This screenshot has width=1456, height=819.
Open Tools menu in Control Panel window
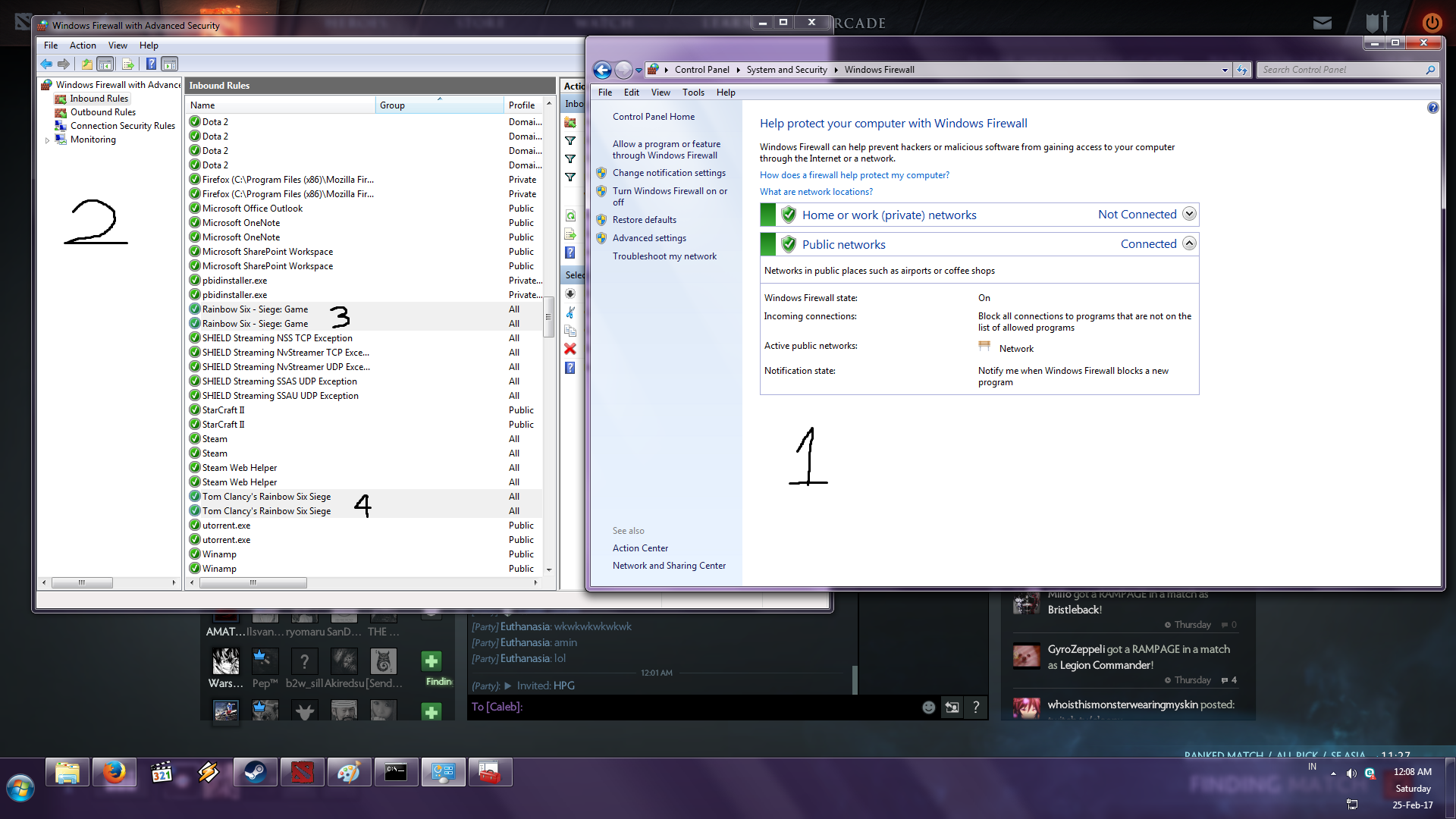(692, 93)
